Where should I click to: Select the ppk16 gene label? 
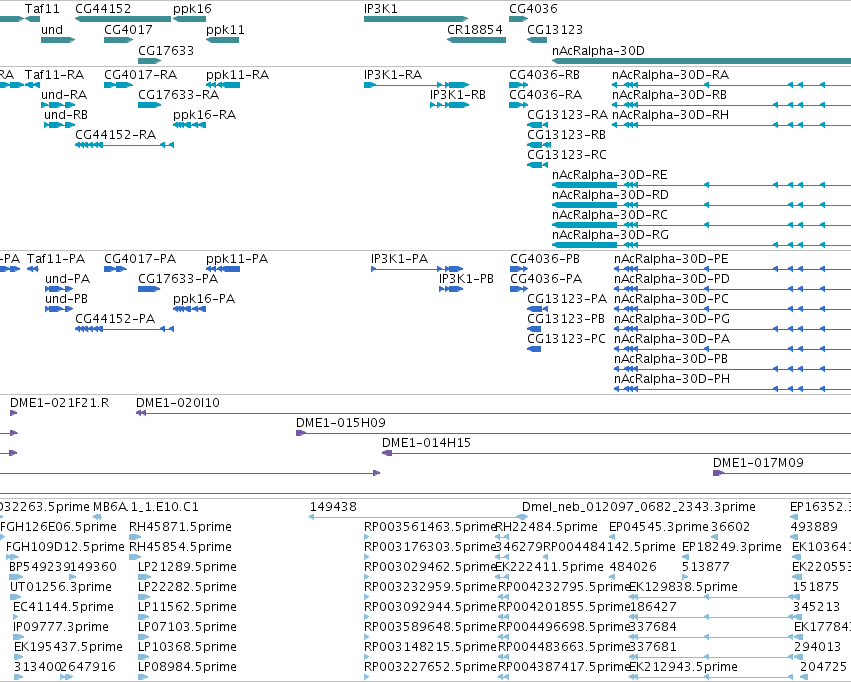coord(192,9)
